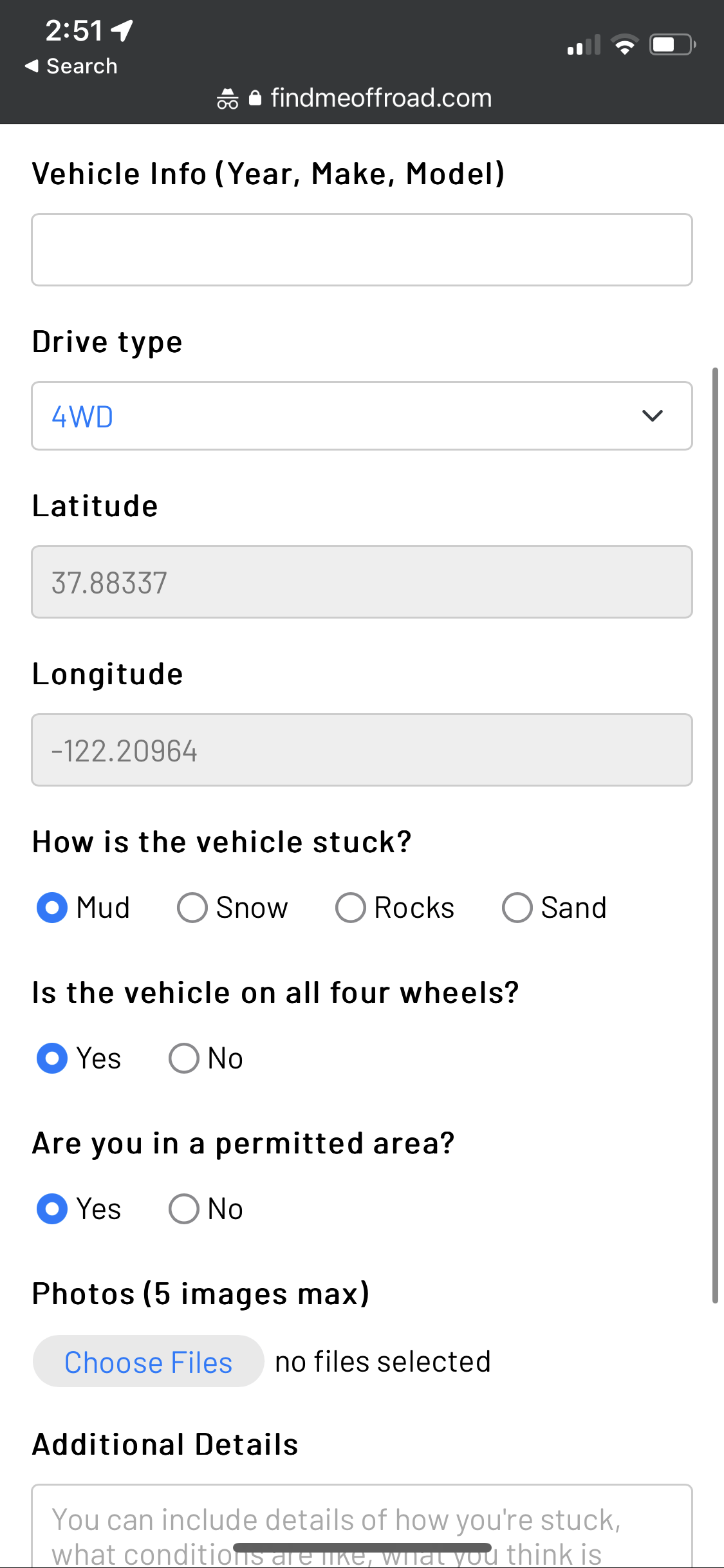Open the Drive type dropdown
Viewport: 724px width, 1568px height.
coord(362,416)
